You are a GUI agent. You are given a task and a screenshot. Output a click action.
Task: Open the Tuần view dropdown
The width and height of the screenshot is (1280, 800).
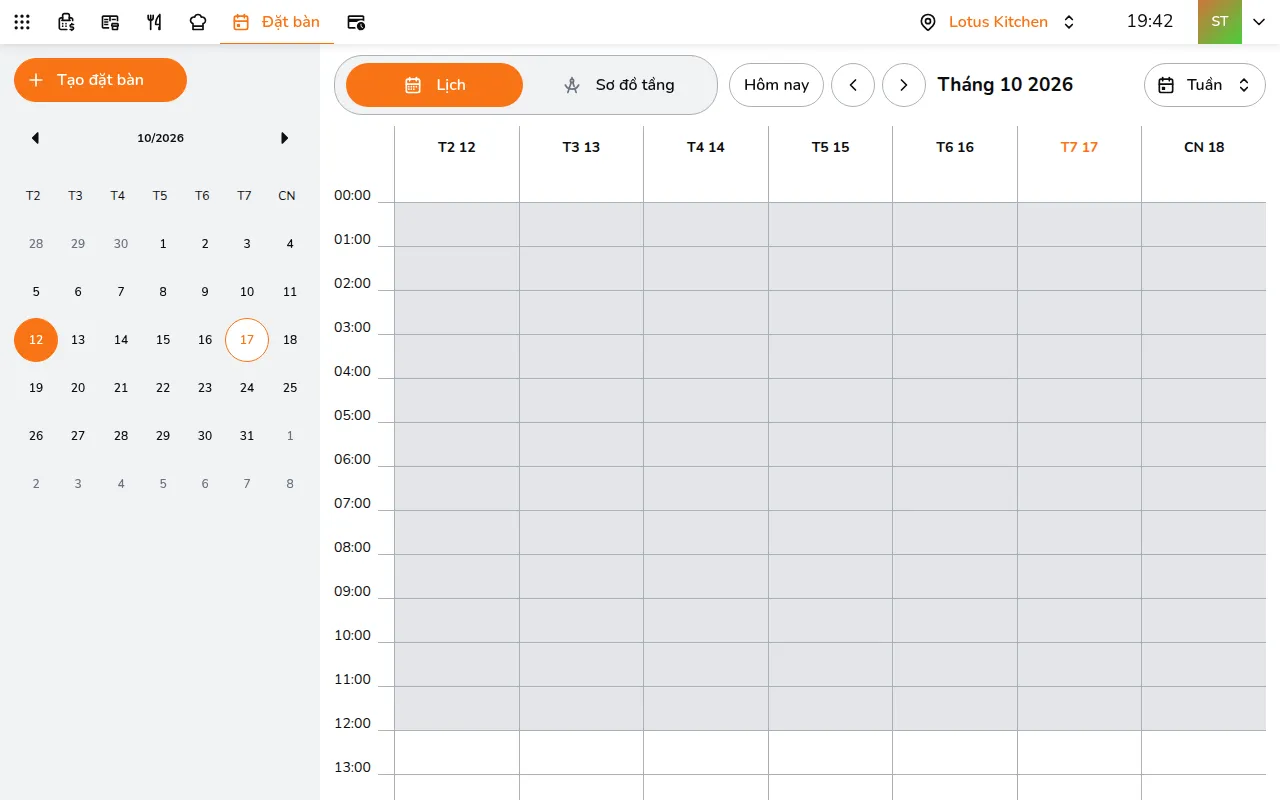click(x=1205, y=85)
